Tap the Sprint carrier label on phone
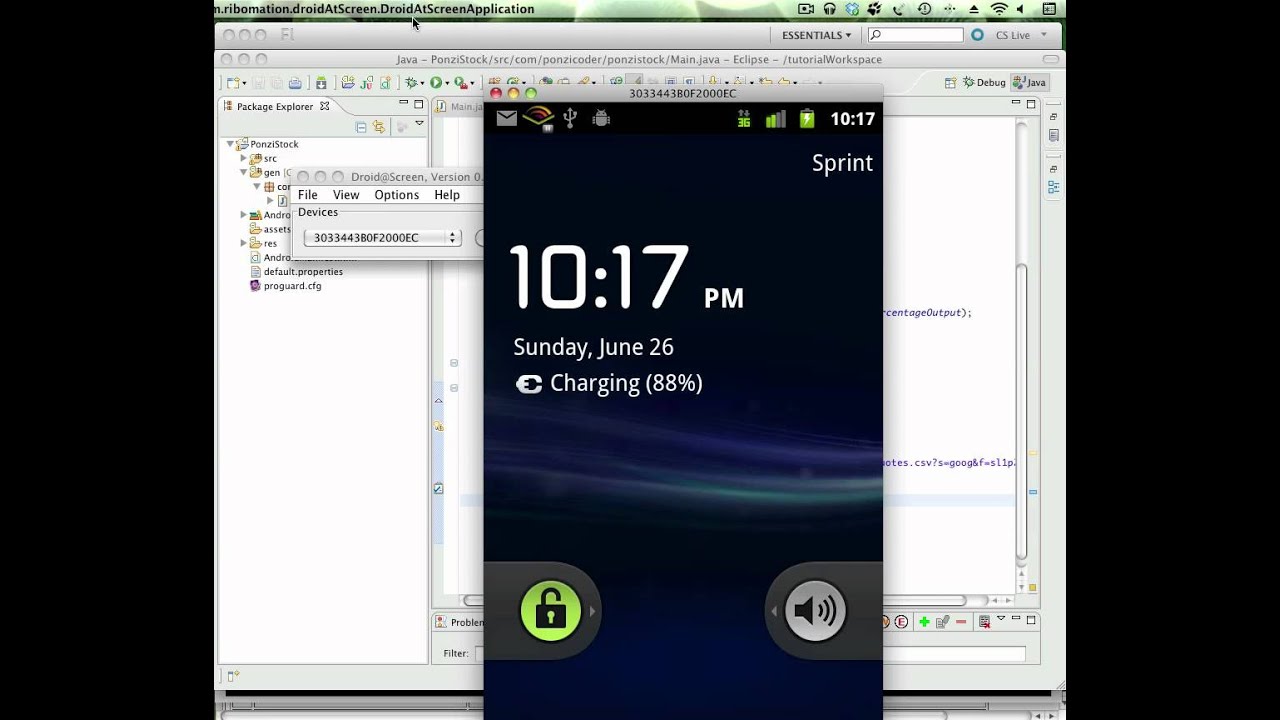The width and height of the screenshot is (1280, 720). [842, 163]
